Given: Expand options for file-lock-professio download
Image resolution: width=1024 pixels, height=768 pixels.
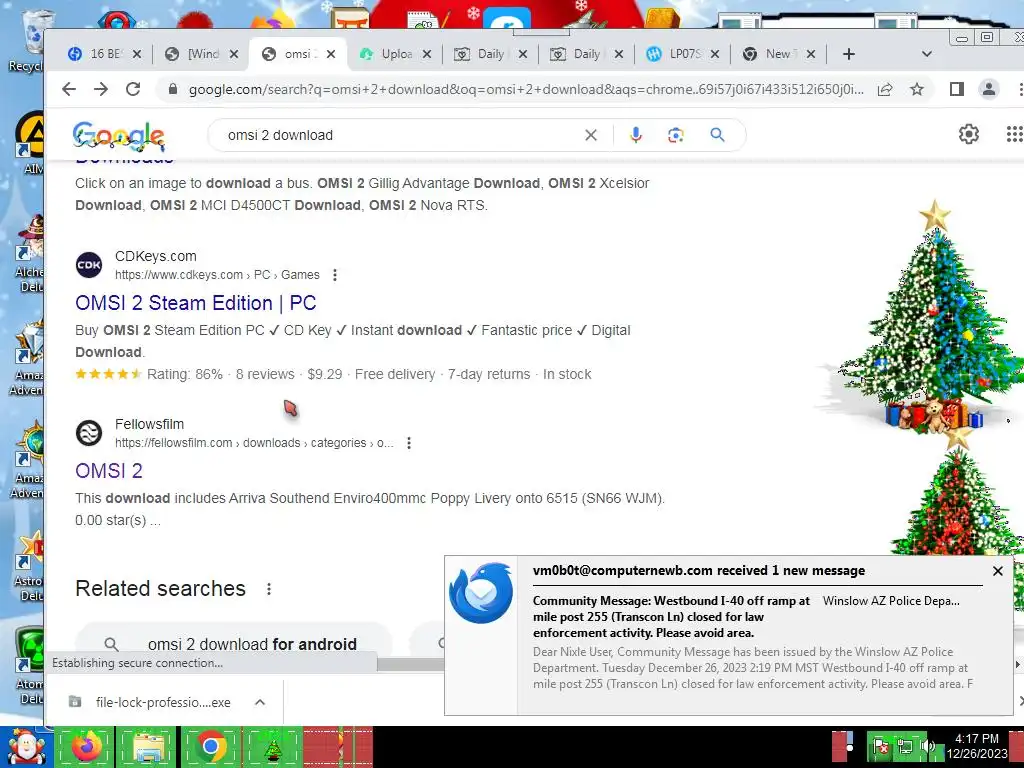Looking at the screenshot, I should tap(260, 702).
